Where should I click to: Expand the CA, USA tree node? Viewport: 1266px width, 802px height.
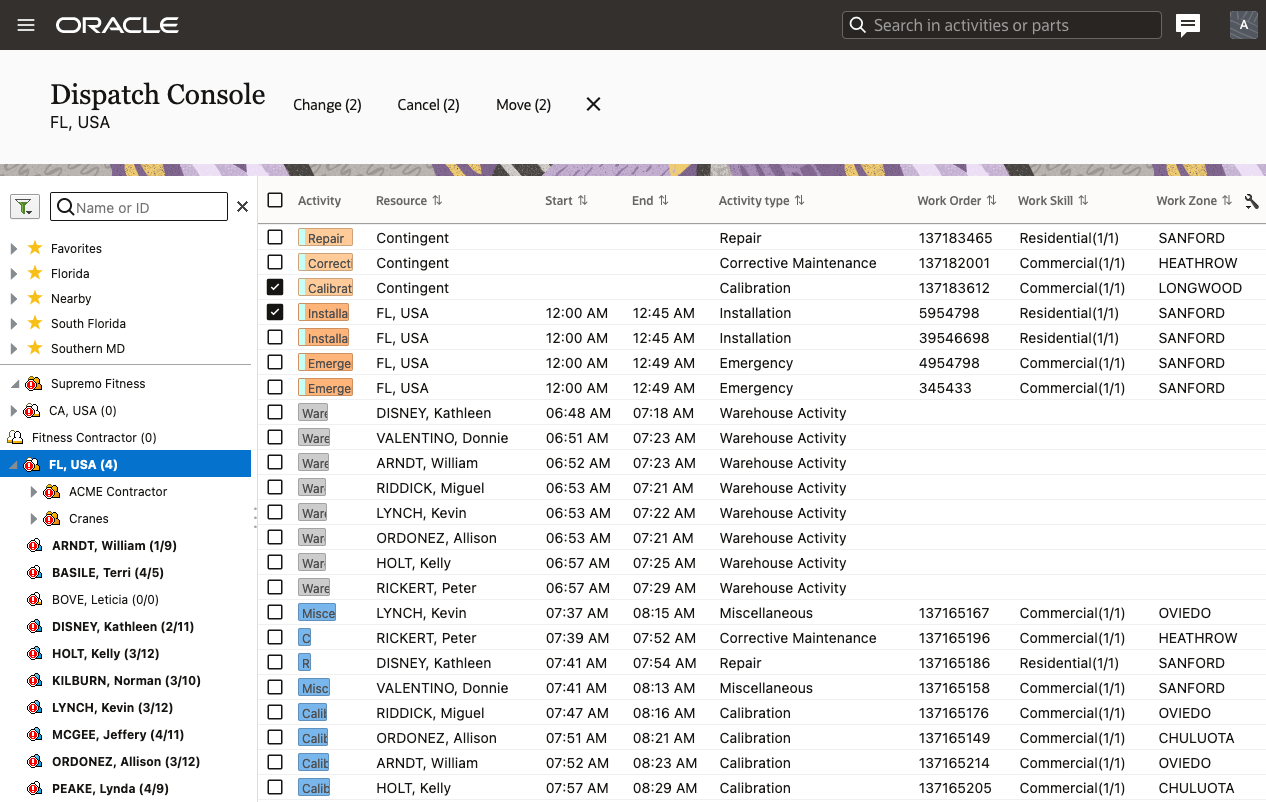(x=14, y=411)
